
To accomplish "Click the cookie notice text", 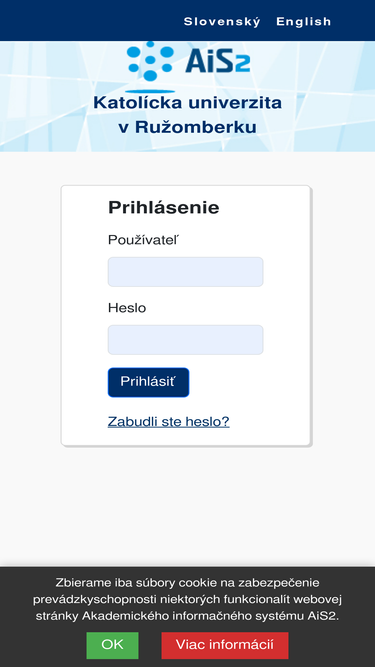I will click(x=188, y=599).
